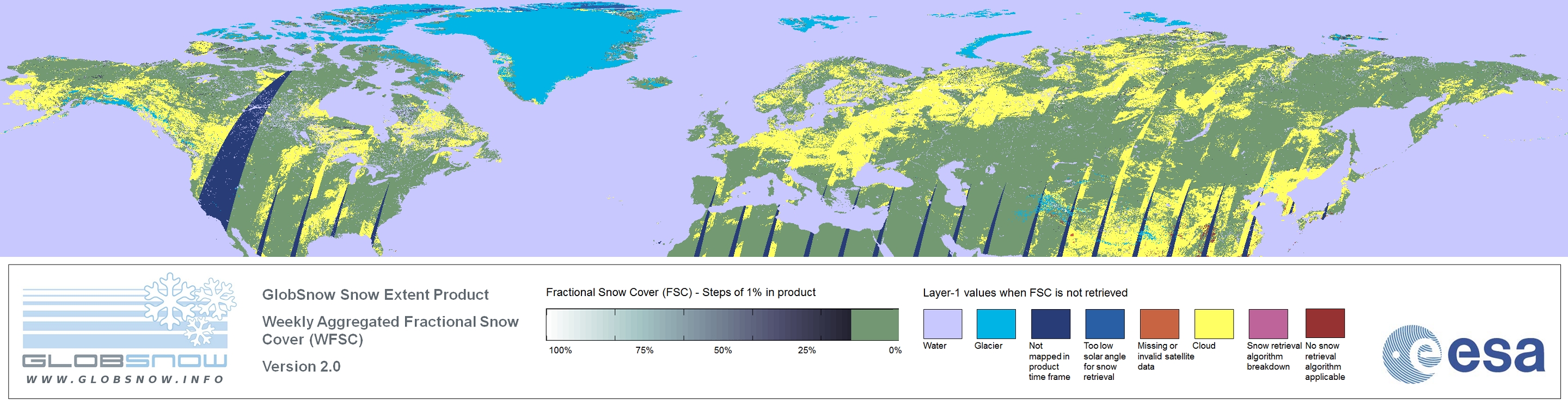Click the light lavender Water legend swatch
The height and width of the screenshot is (406, 1568).
coord(942,324)
